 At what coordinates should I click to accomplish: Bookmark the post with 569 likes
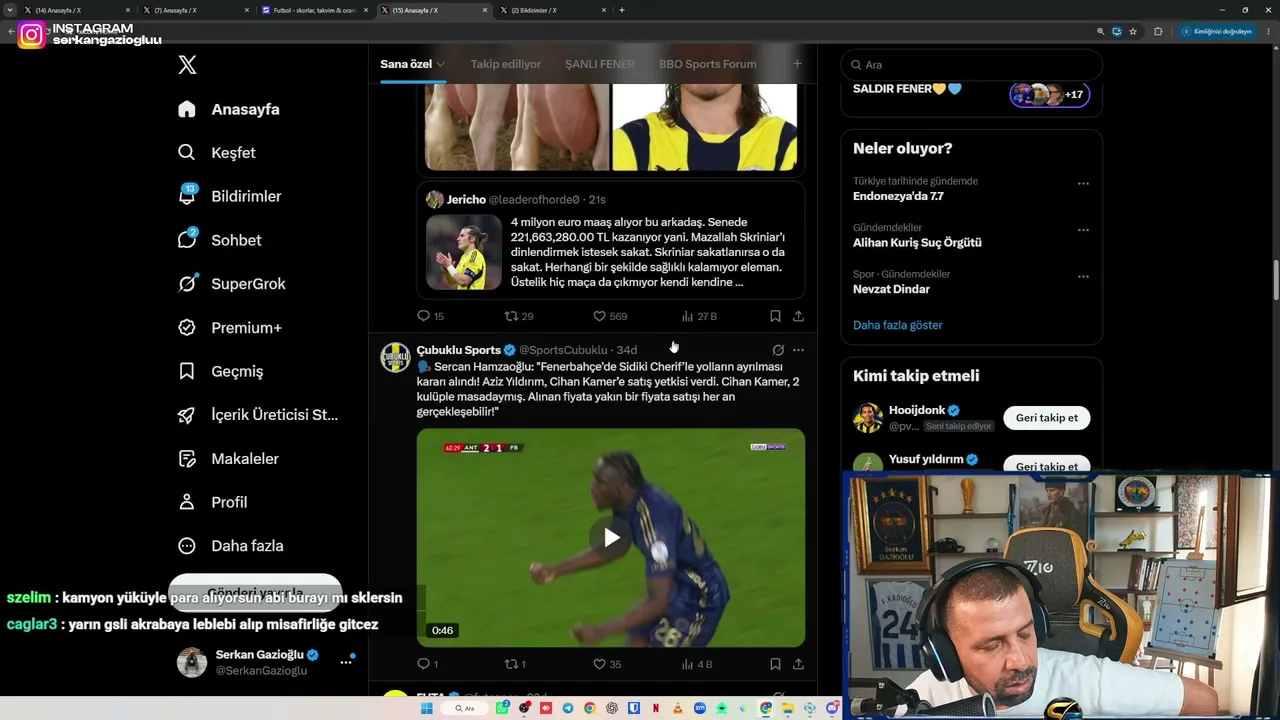775,316
